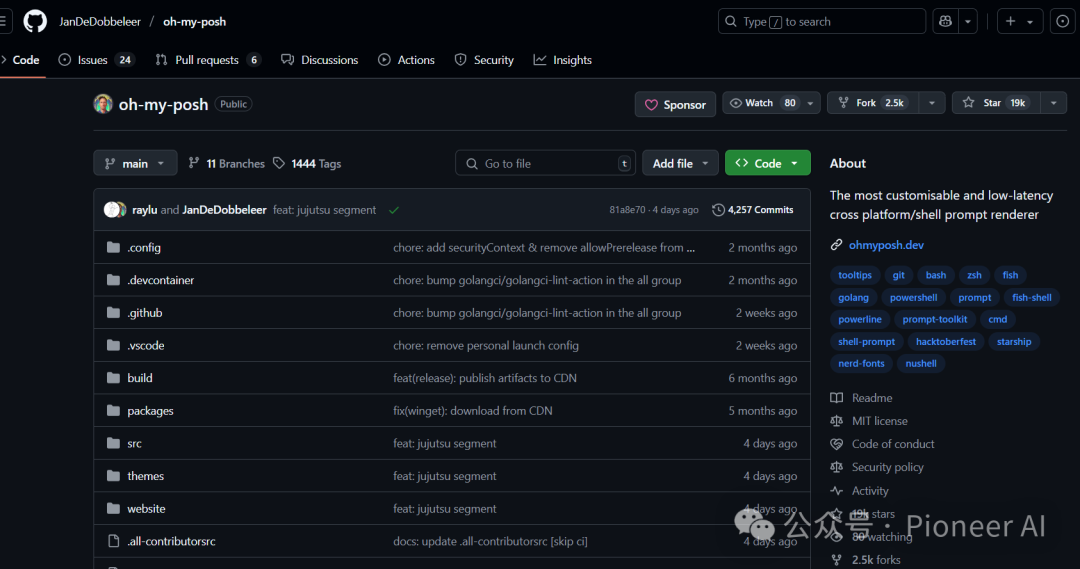Screen dimensions: 1080x569
Task: Open the website folder
Action: (x=146, y=508)
